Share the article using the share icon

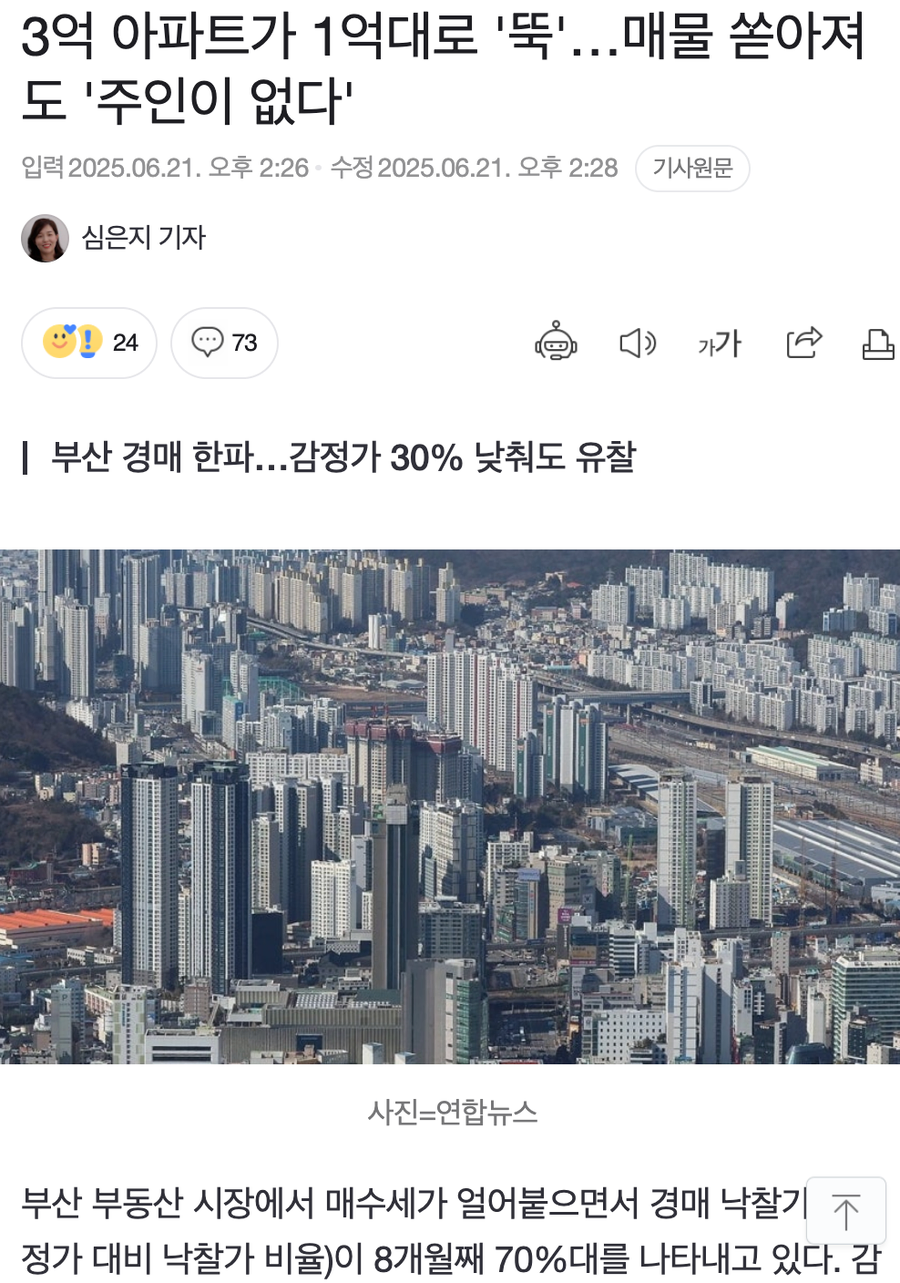pos(804,342)
